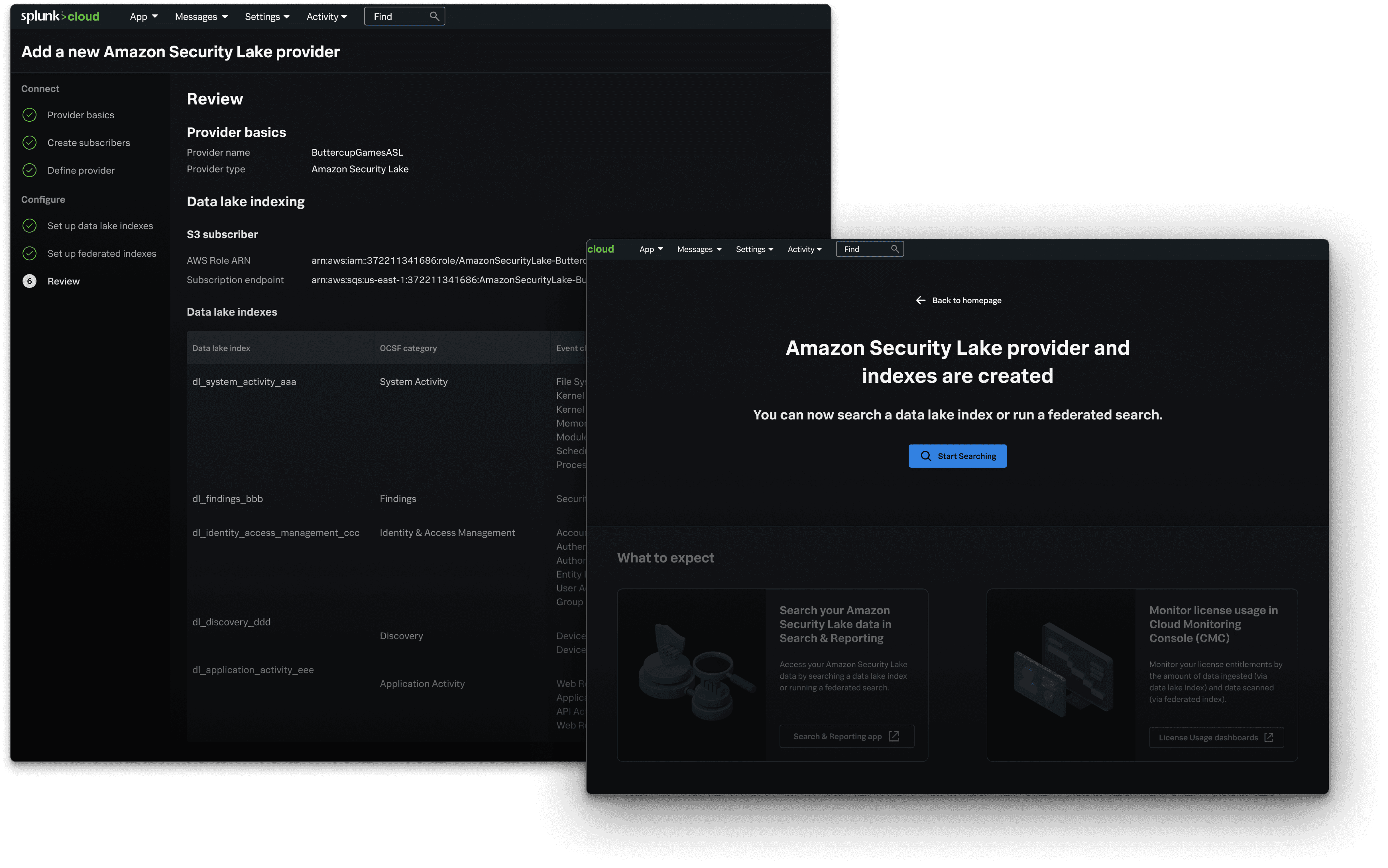Click external-link icon on License Usage dashboards
Viewport: 1388px width, 868px height.
[x=1269, y=737]
